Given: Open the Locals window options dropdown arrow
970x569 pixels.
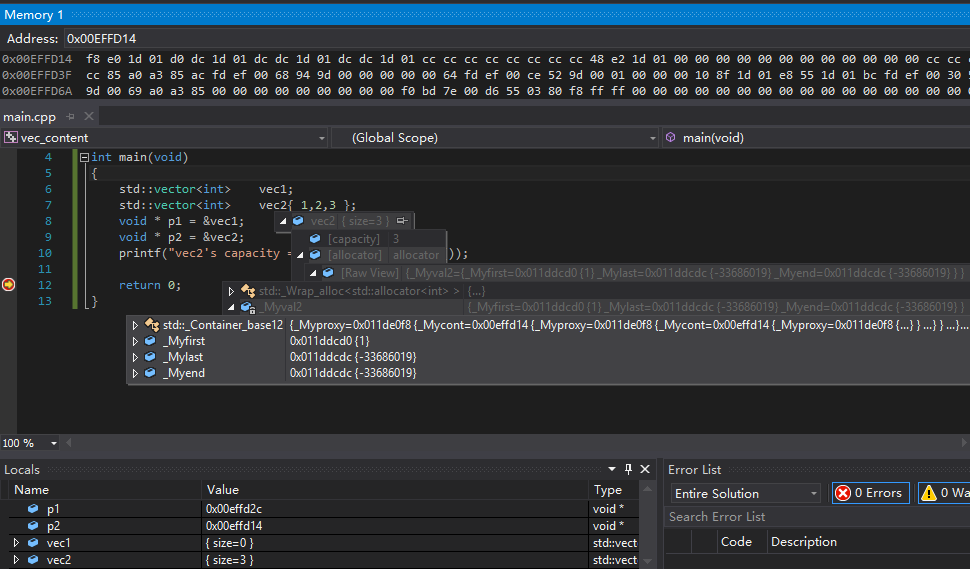Looking at the screenshot, I should [x=612, y=469].
